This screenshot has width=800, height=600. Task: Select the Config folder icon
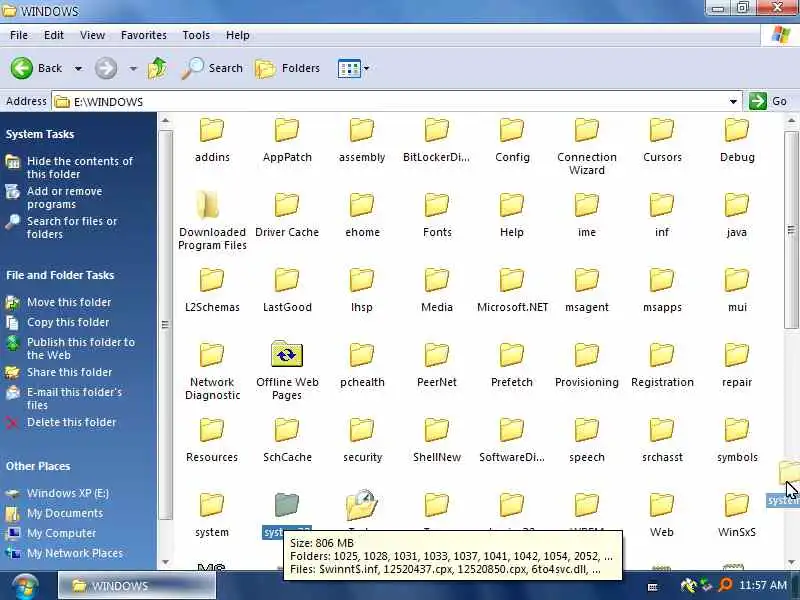512,130
